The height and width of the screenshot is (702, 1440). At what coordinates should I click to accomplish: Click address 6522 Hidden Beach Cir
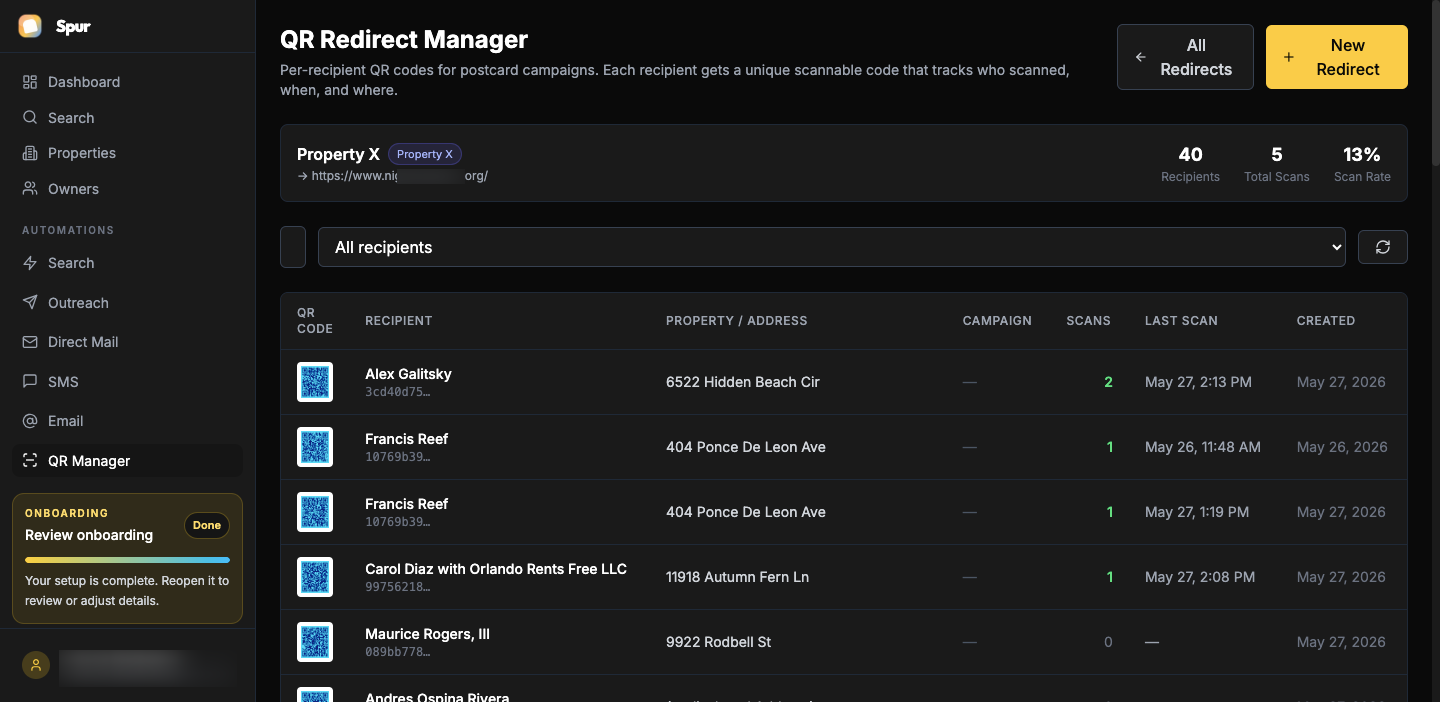point(743,382)
